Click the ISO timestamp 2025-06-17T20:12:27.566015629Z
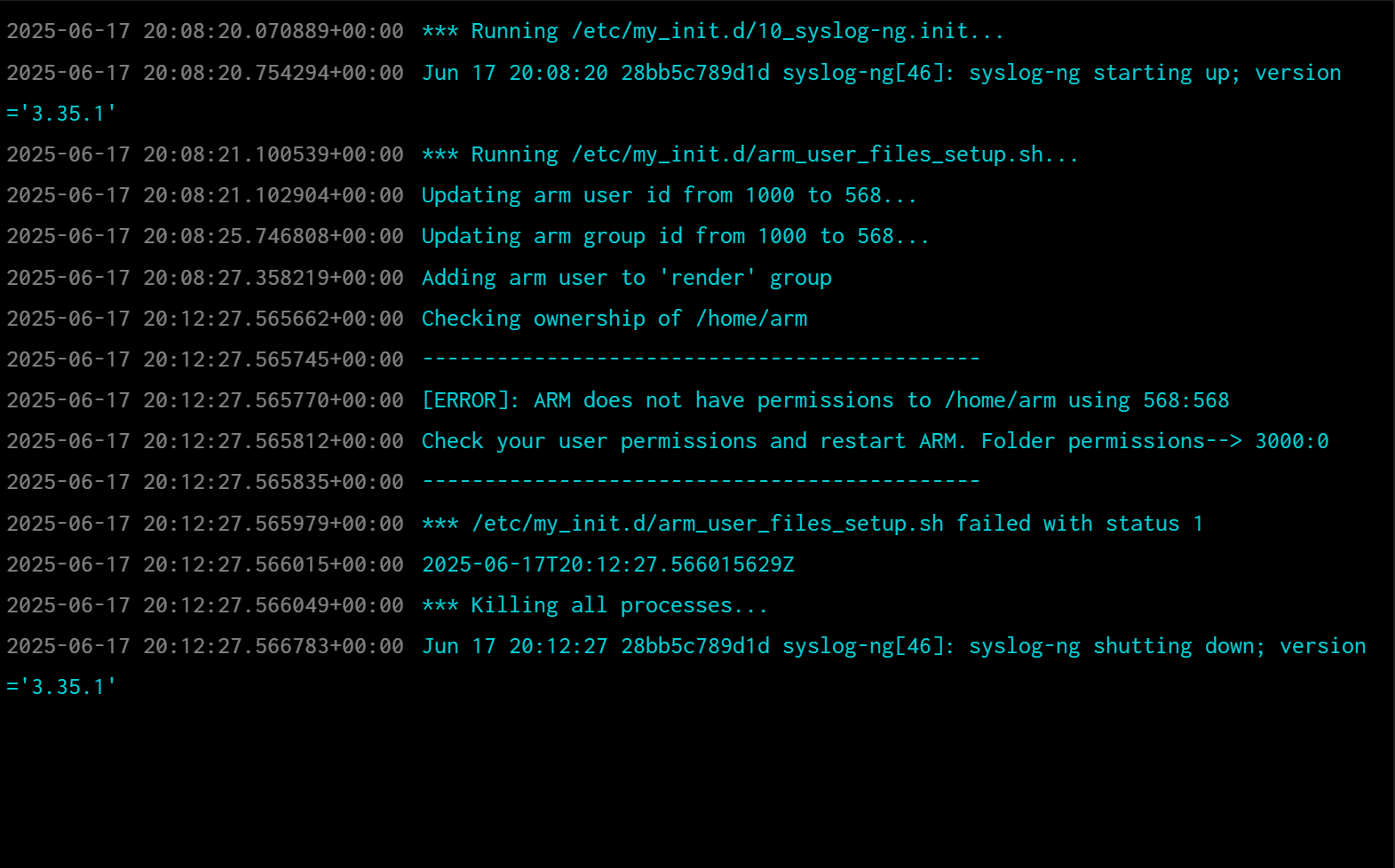The image size is (1395, 868). coord(608,564)
